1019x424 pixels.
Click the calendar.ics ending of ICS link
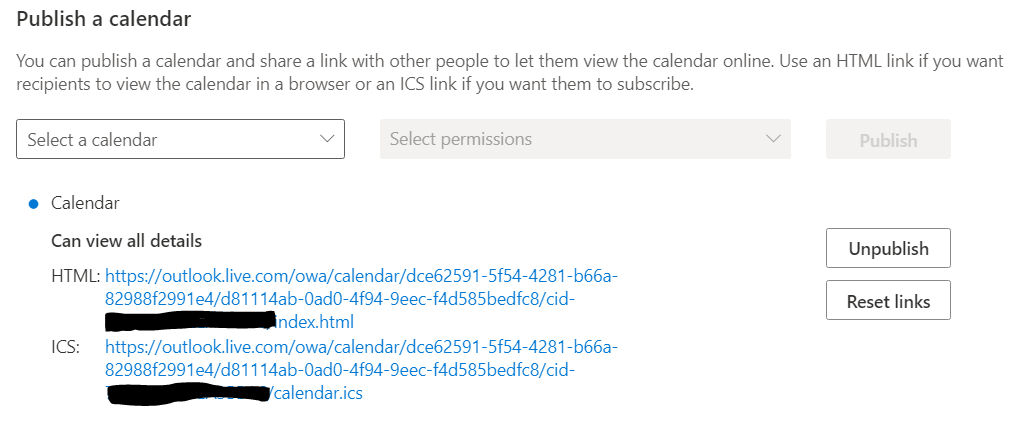(x=318, y=394)
